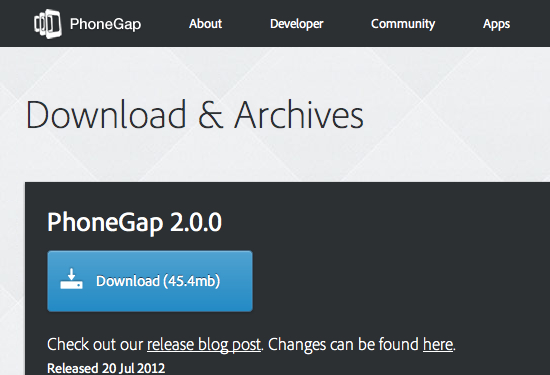Follow the 'here' changes link
The image size is (550, 375).
438,344
